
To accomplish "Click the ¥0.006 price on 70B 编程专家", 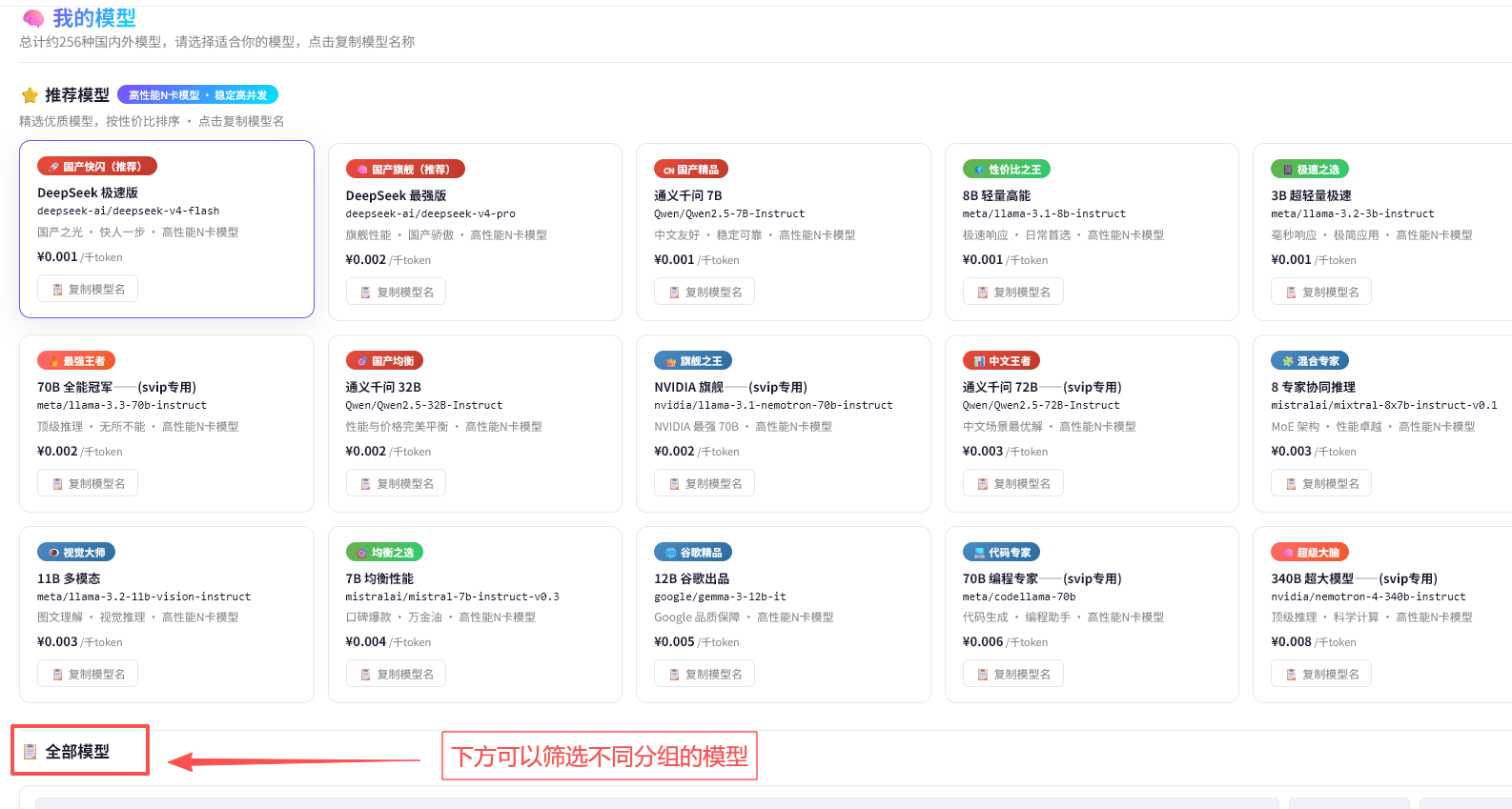I will click(x=983, y=642).
